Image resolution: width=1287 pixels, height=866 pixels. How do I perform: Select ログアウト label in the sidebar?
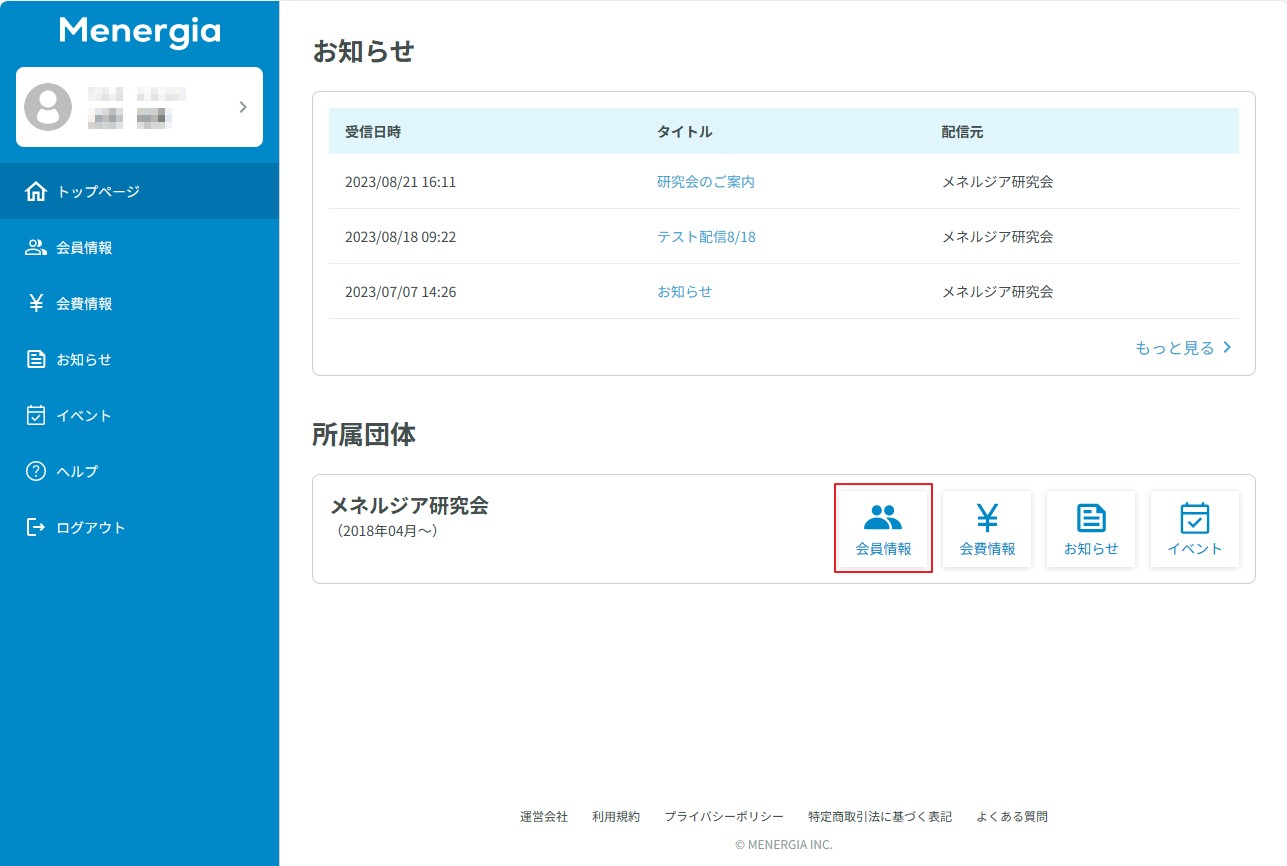pos(91,527)
